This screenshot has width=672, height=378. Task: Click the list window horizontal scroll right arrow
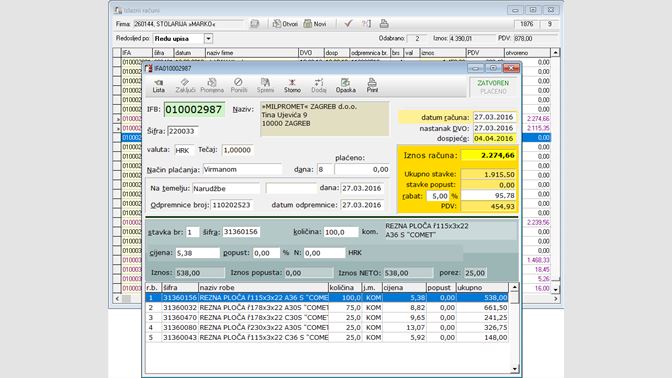(555, 298)
